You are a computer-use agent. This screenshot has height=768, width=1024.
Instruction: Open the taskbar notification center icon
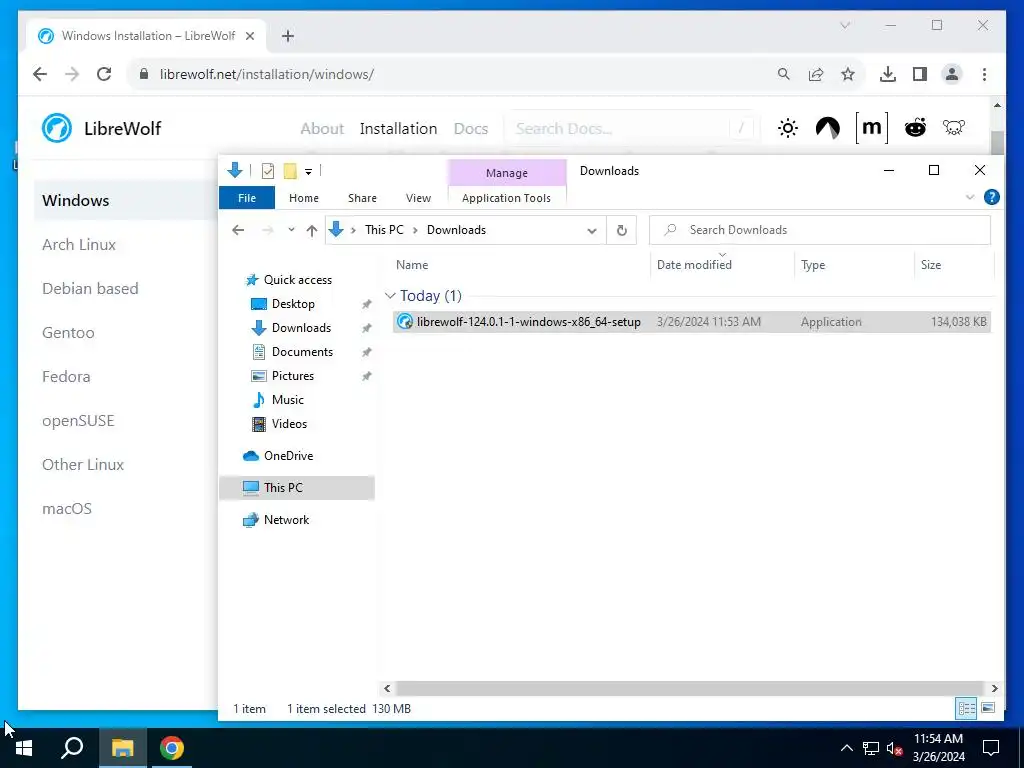pos(991,747)
